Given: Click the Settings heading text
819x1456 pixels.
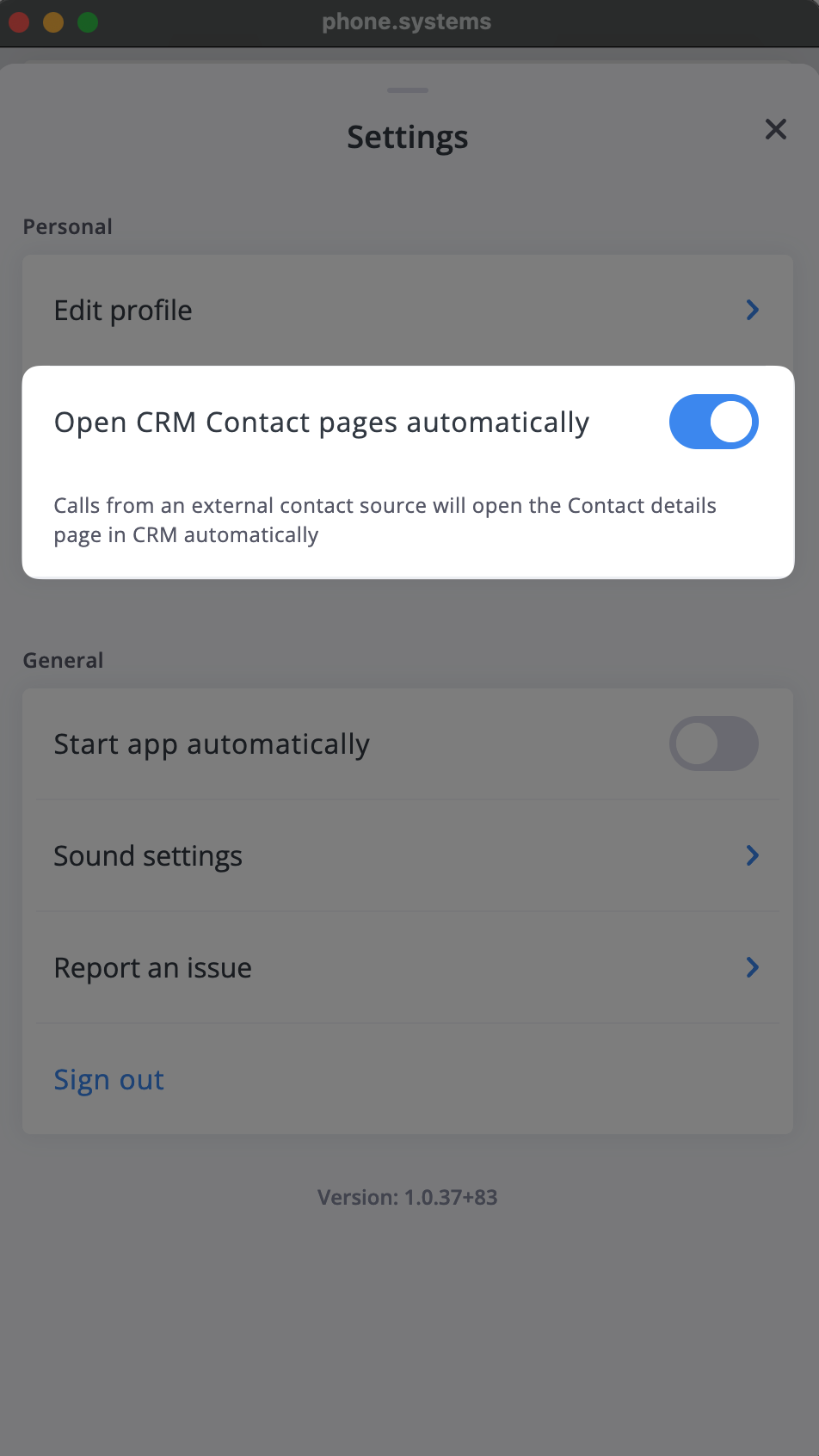Looking at the screenshot, I should pyautogui.click(x=408, y=138).
